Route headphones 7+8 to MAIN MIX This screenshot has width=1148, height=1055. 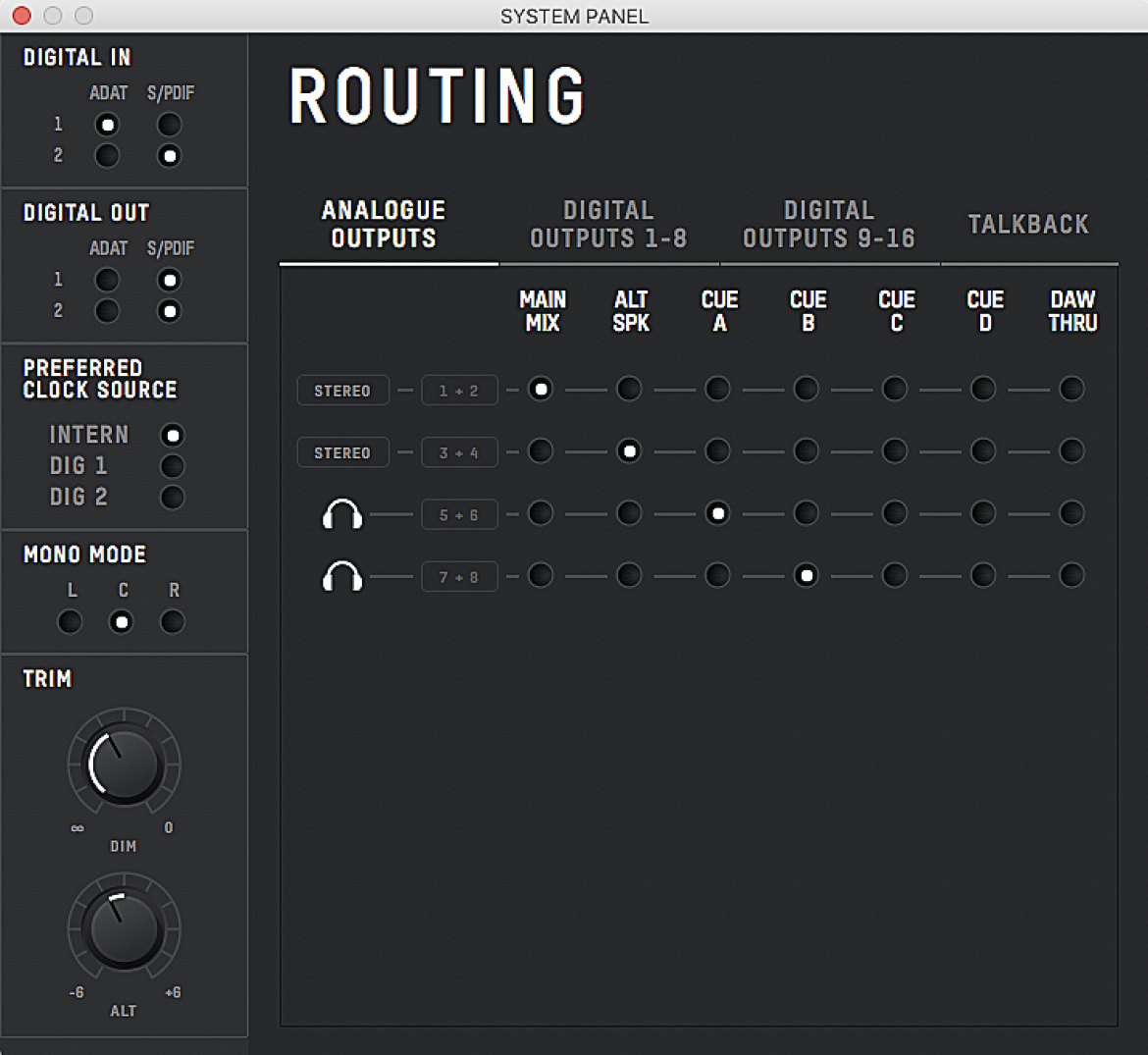point(541,575)
